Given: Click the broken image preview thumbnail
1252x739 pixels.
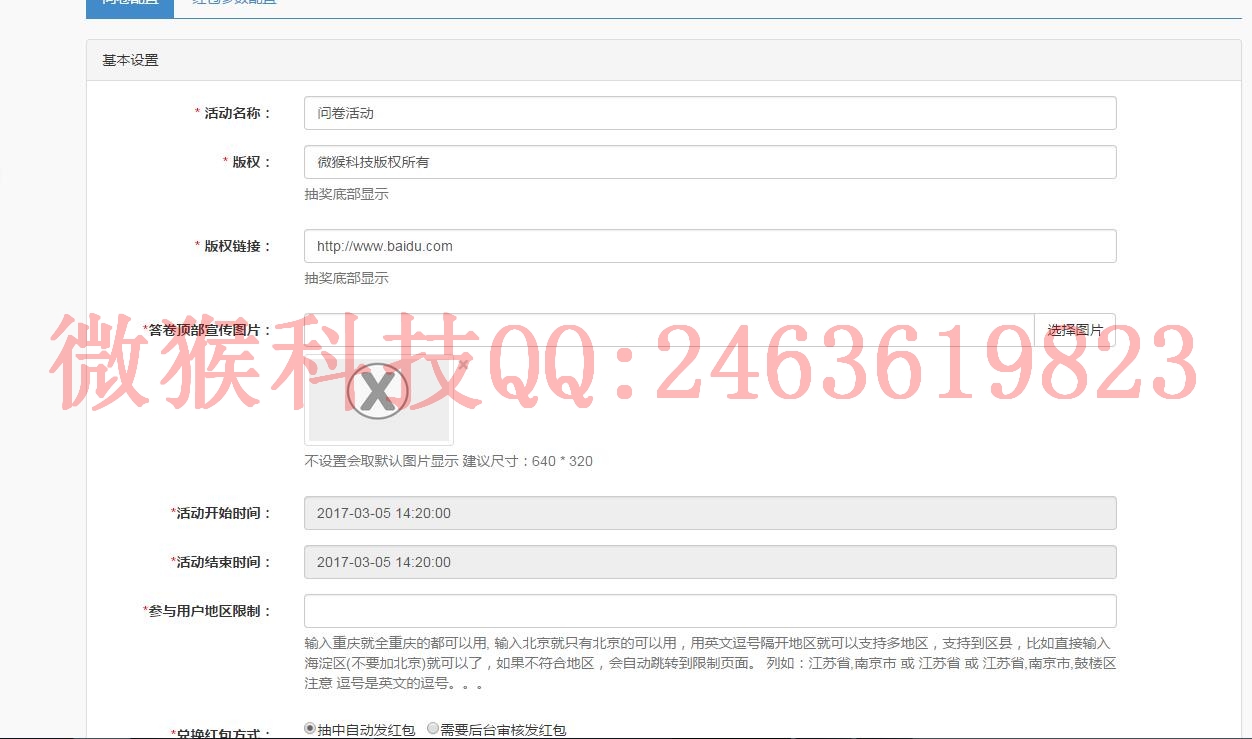Looking at the screenshot, I should (x=379, y=400).
